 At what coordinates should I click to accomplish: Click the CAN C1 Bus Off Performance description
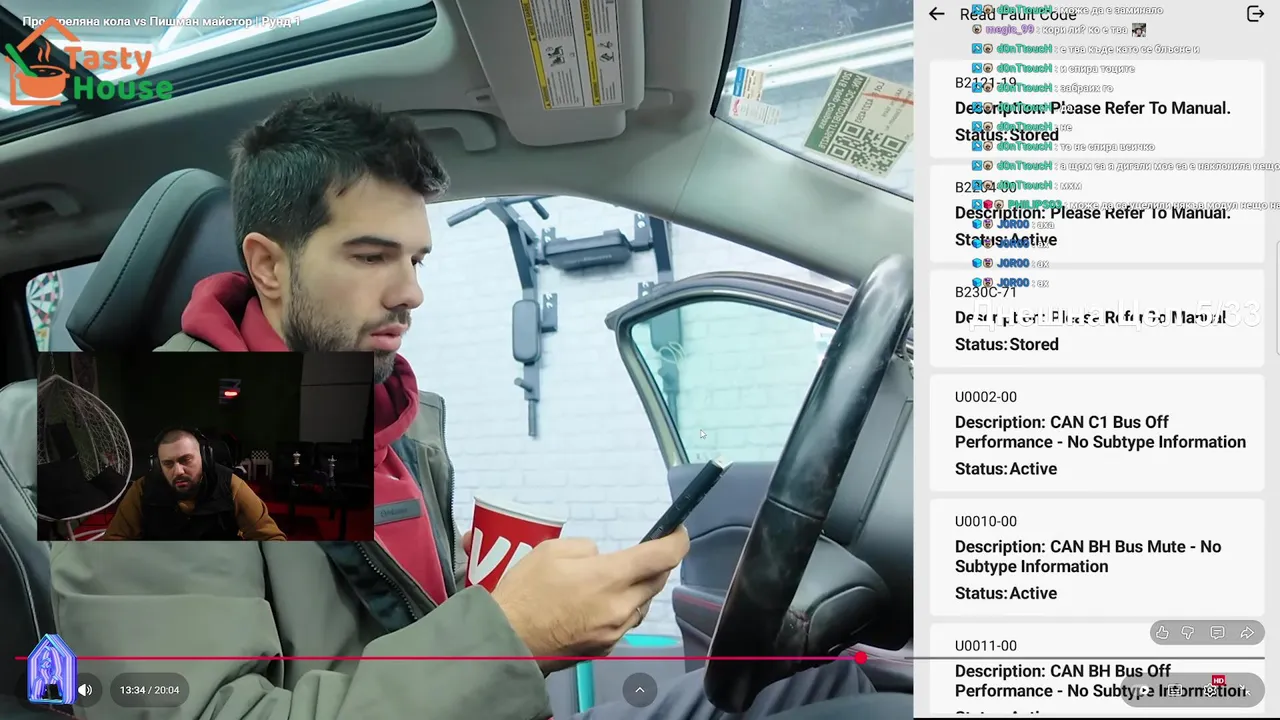(x=1100, y=432)
